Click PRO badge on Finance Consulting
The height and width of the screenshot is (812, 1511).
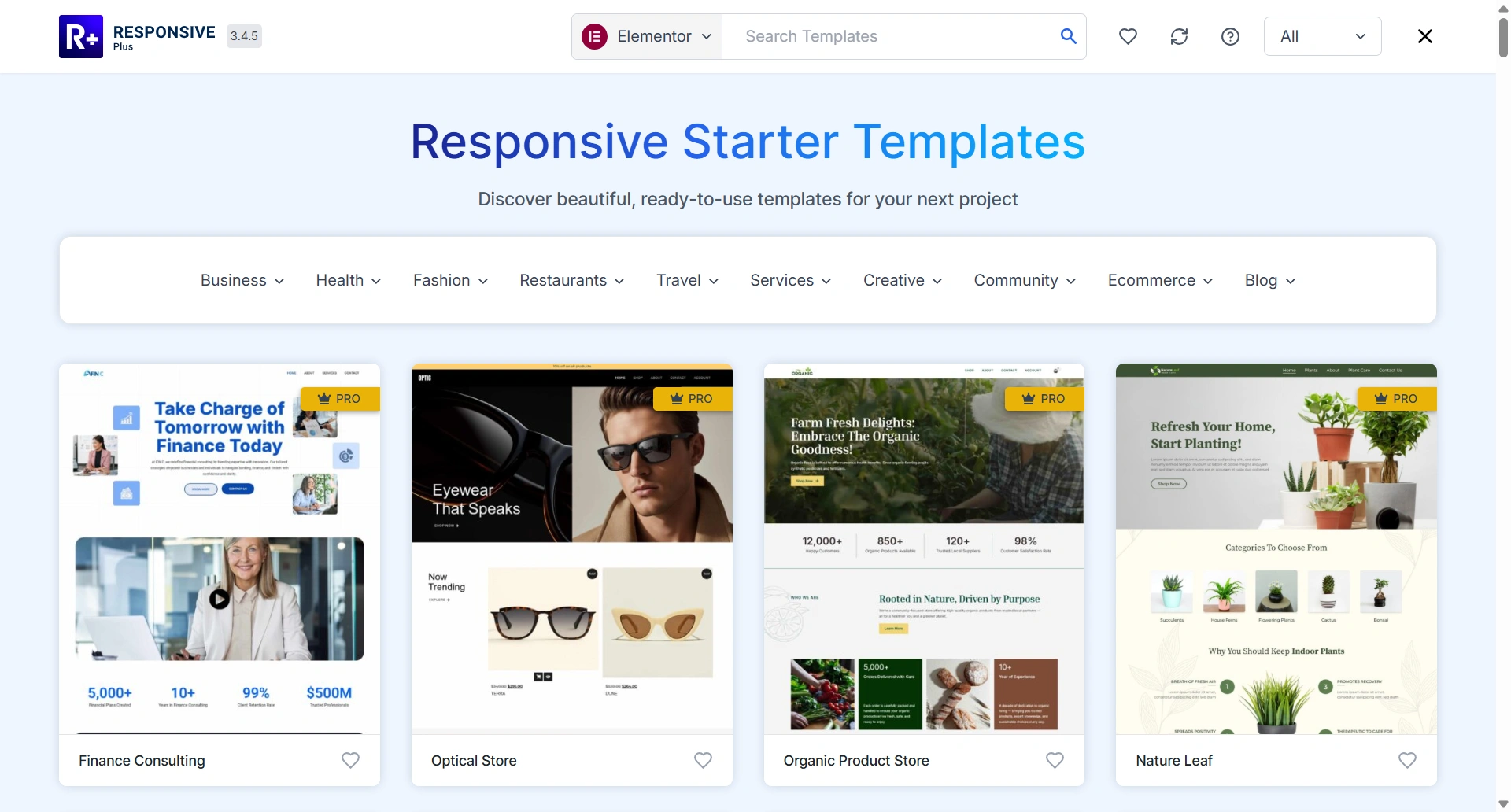point(340,399)
